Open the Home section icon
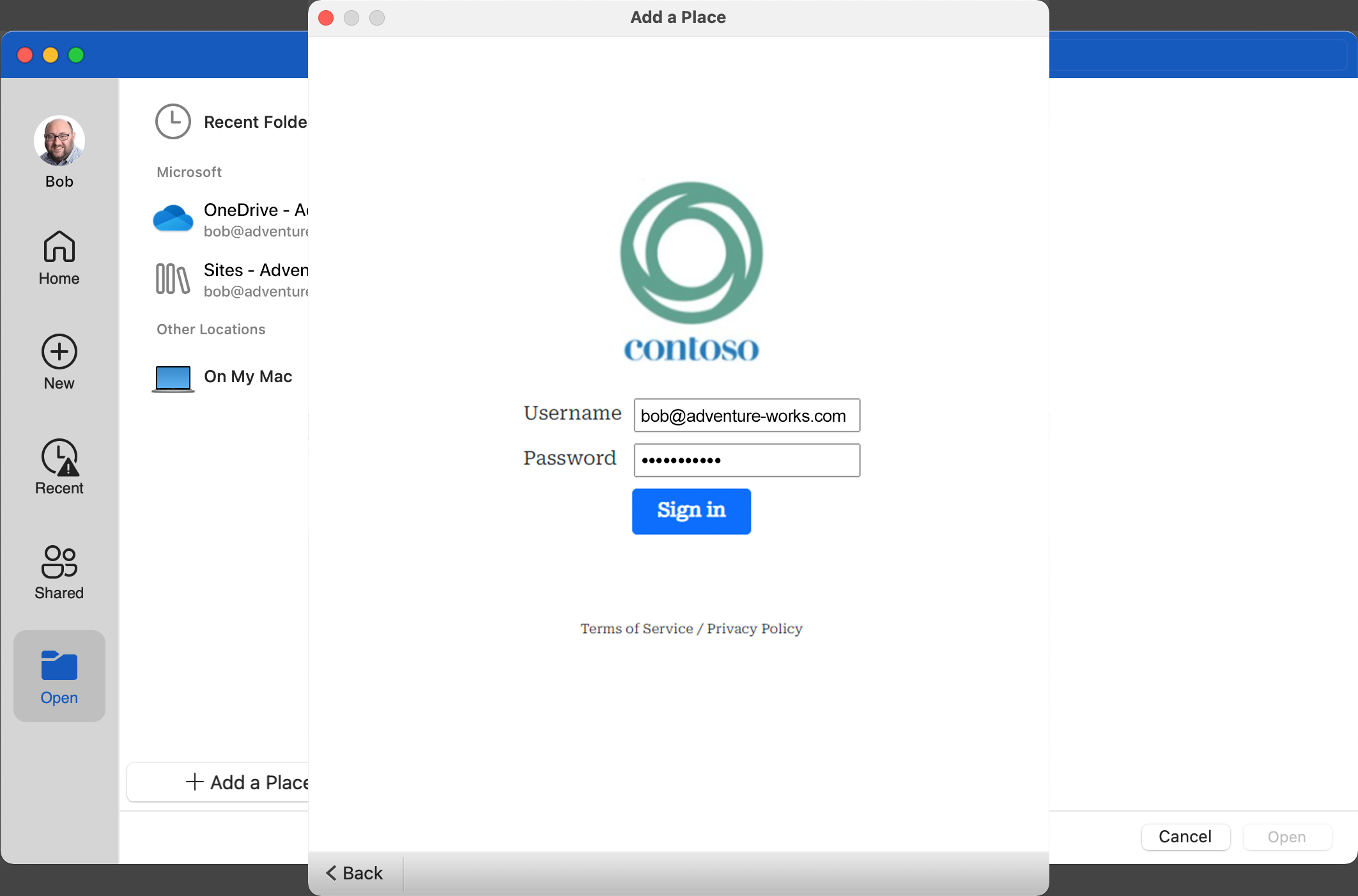This screenshot has width=1358, height=896. click(x=59, y=247)
